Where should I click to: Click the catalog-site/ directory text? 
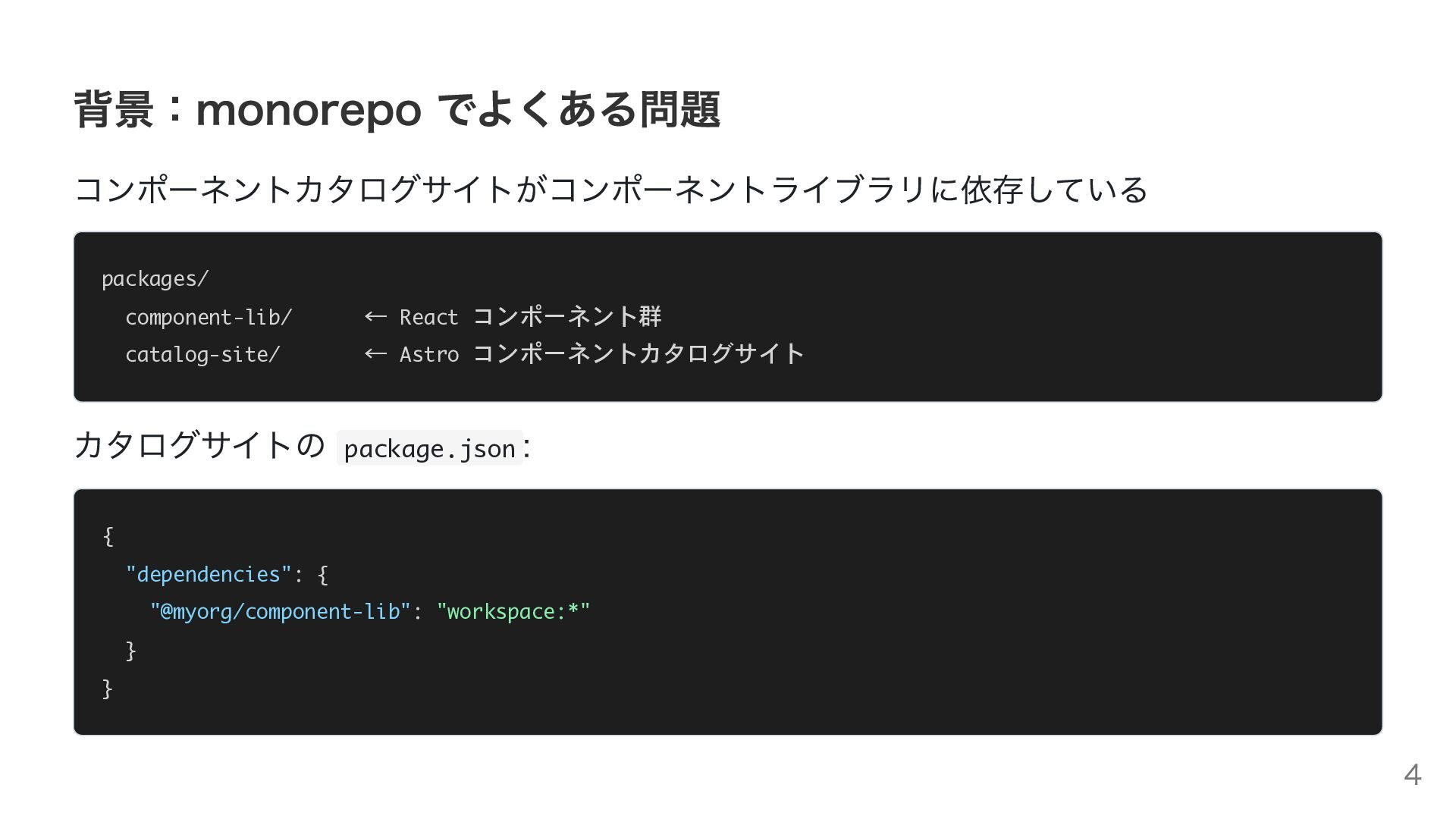202,354
